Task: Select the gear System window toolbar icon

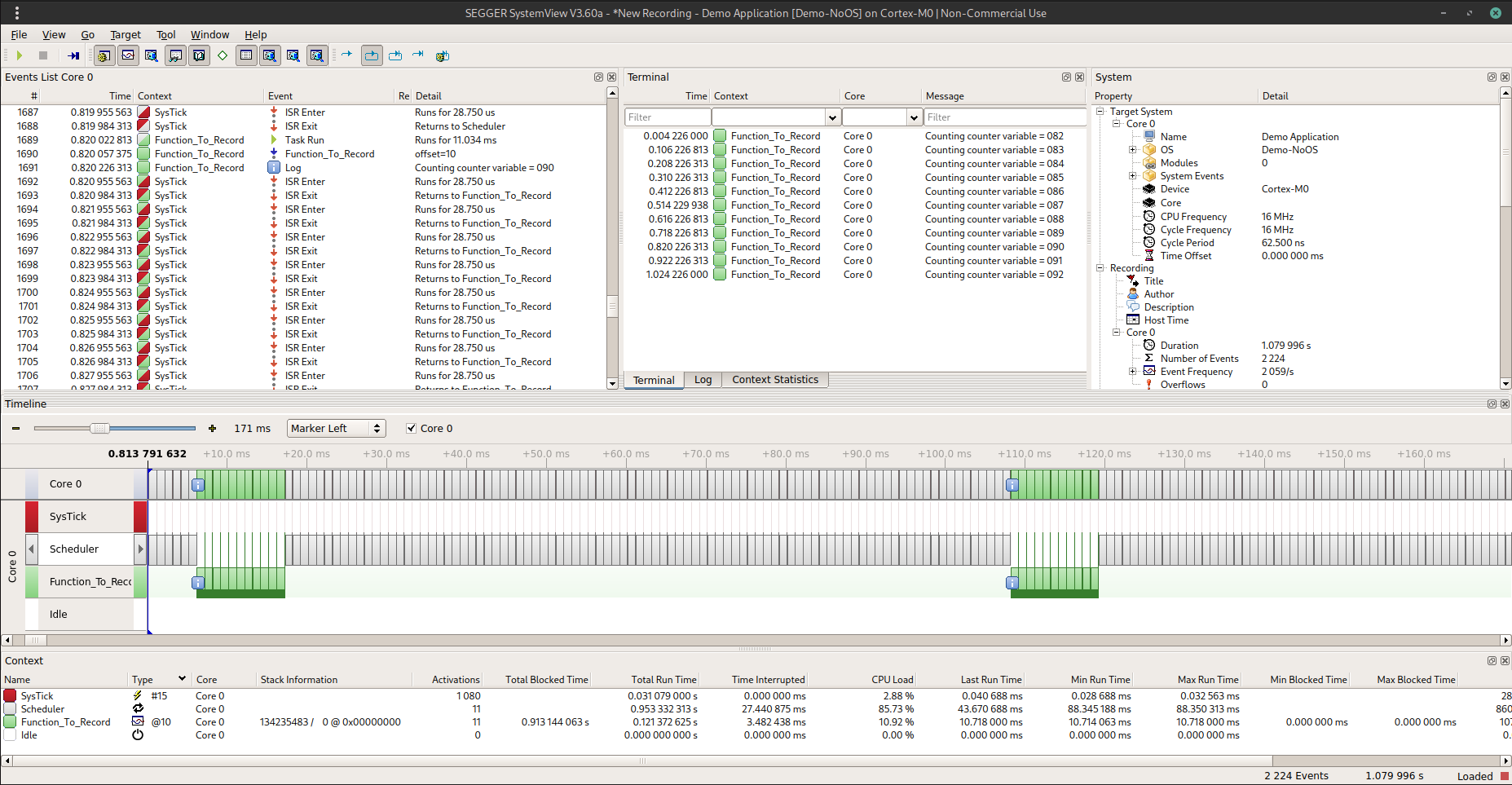Action: pyautogui.click(x=104, y=55)
